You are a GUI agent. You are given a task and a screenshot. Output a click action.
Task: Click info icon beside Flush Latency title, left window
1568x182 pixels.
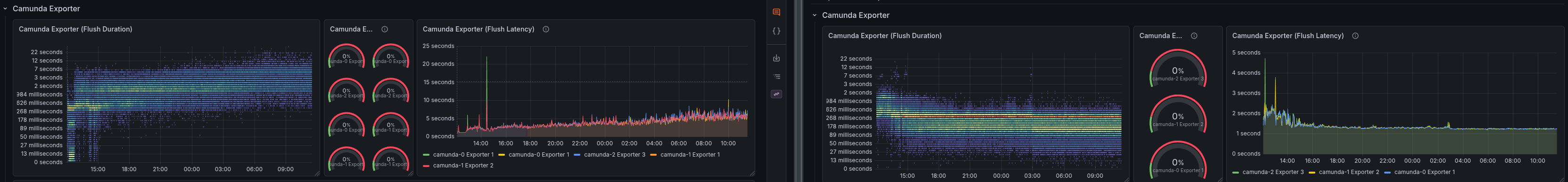point(545,29)
